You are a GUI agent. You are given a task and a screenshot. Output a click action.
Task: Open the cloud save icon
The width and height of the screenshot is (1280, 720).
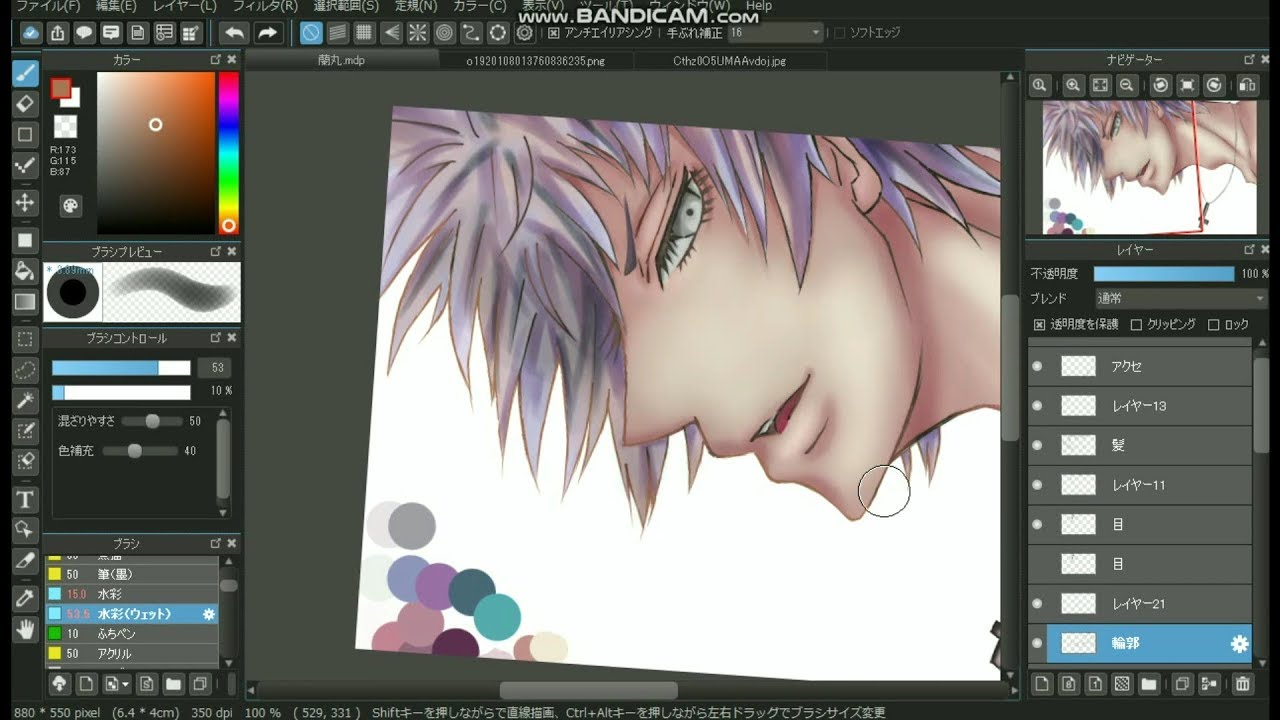(x=31, y=33)
